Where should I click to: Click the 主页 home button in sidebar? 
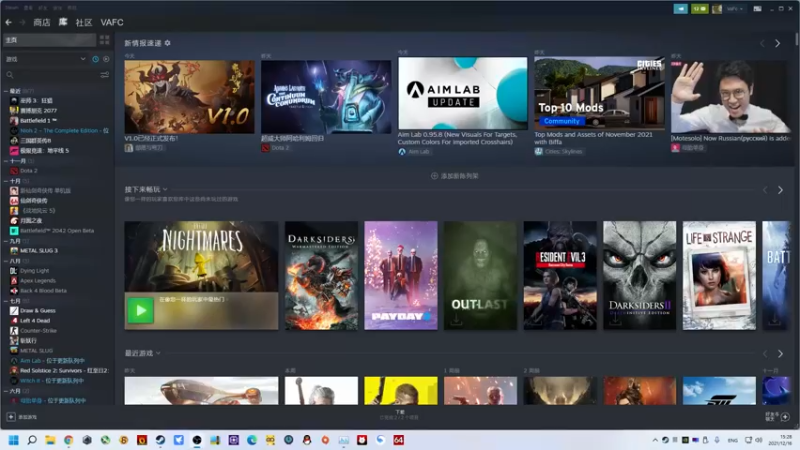click(49, 40)
